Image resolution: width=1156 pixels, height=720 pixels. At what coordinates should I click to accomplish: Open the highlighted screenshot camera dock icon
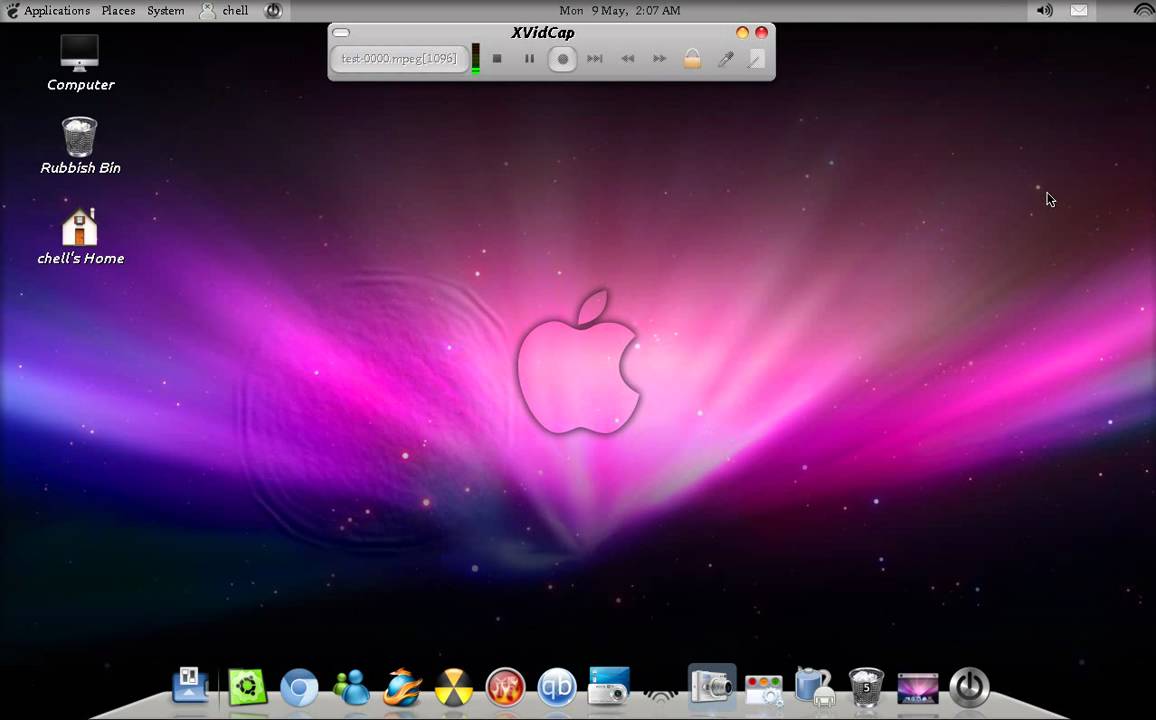[712, 685]
